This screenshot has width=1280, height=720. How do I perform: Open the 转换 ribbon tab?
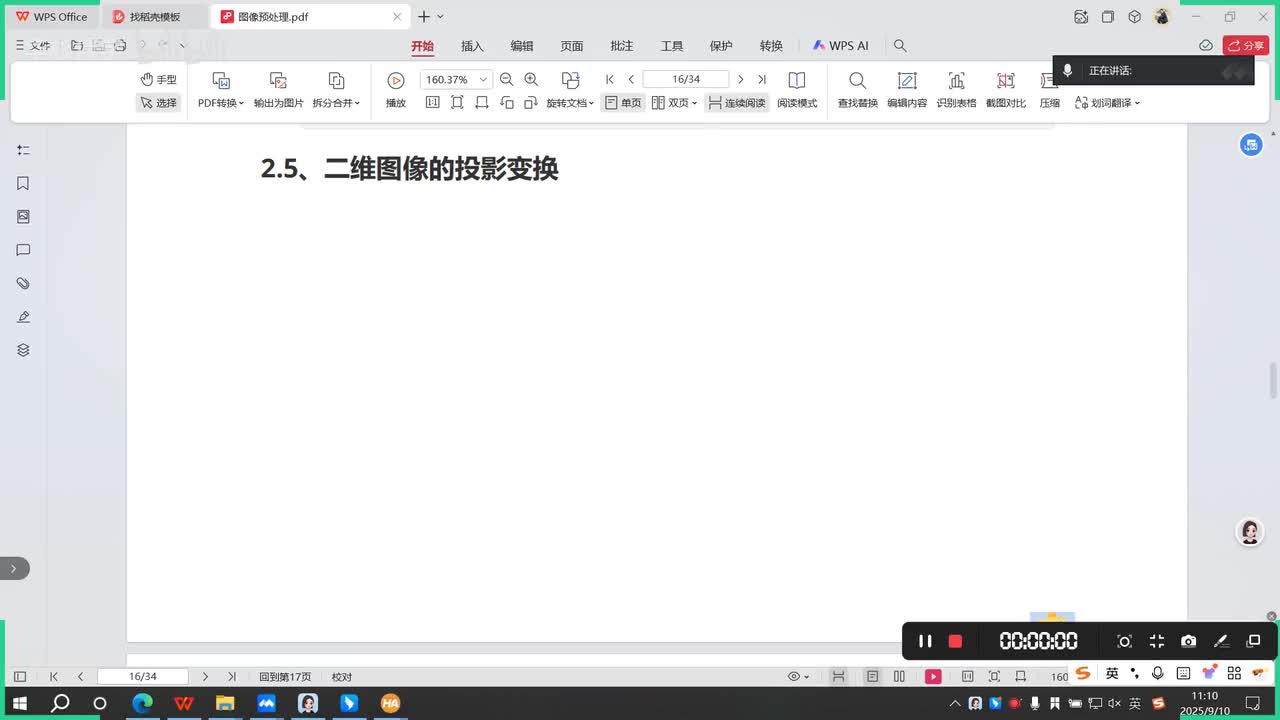pyautogui.click(x=771, y=46)
